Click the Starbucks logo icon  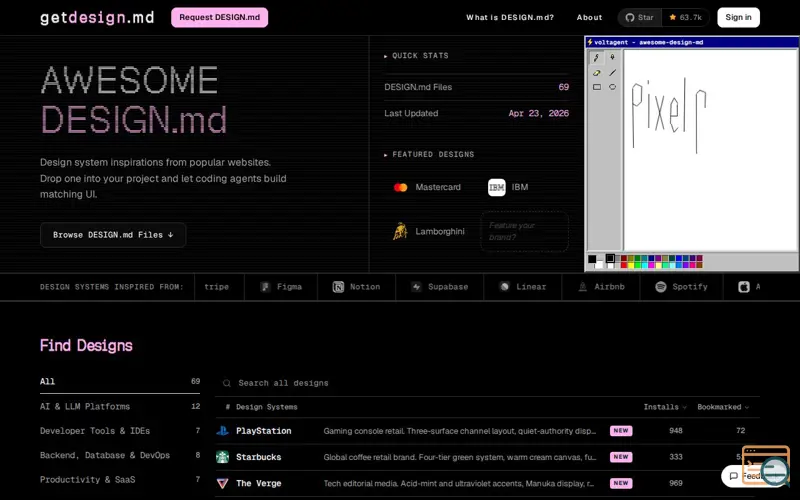click(x=222, y=457)
